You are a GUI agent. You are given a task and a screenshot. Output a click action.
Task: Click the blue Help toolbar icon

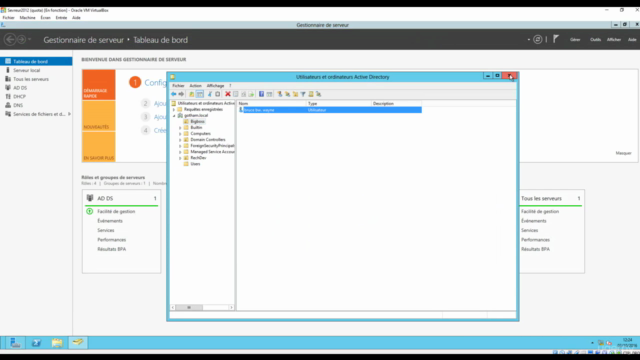(x=261, y=94)
